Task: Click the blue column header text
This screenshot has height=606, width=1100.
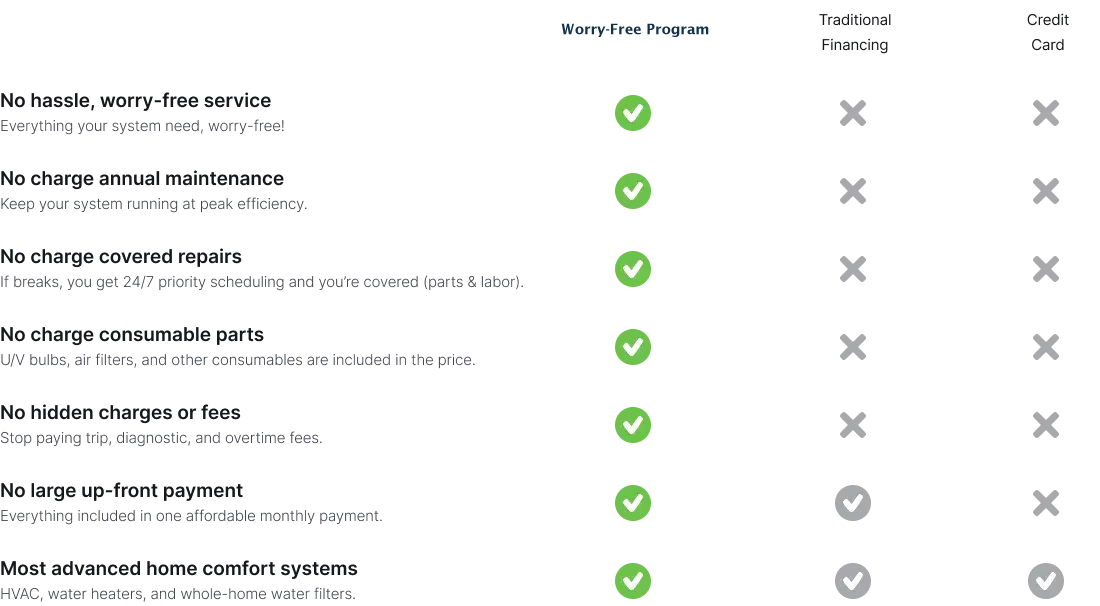Action: pyautogui.click(x=635, y=31)
